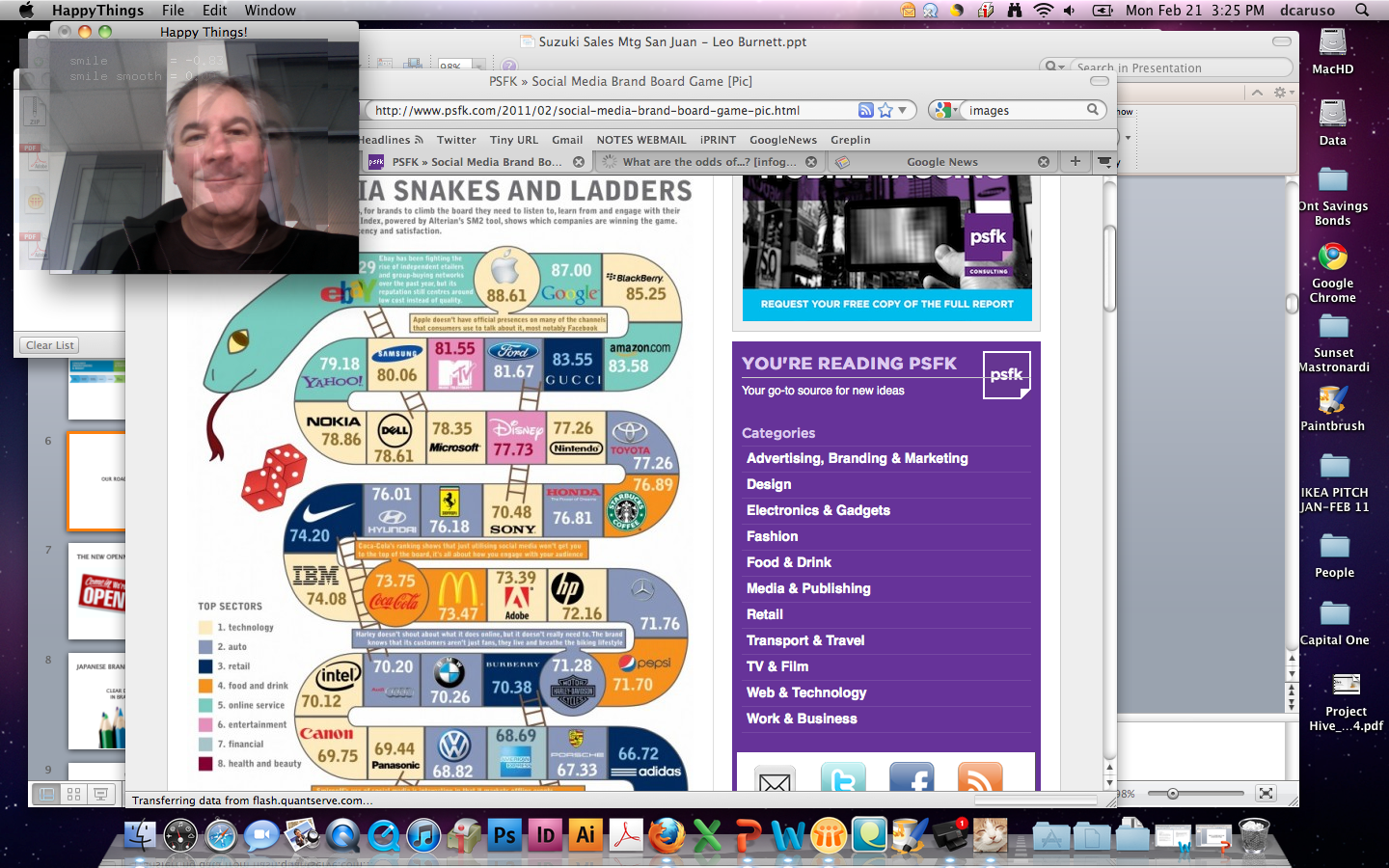Open the list all tabs dropdown
Screen dimensions: 1389x868
pyautogui.click(x=1104, y=161)
